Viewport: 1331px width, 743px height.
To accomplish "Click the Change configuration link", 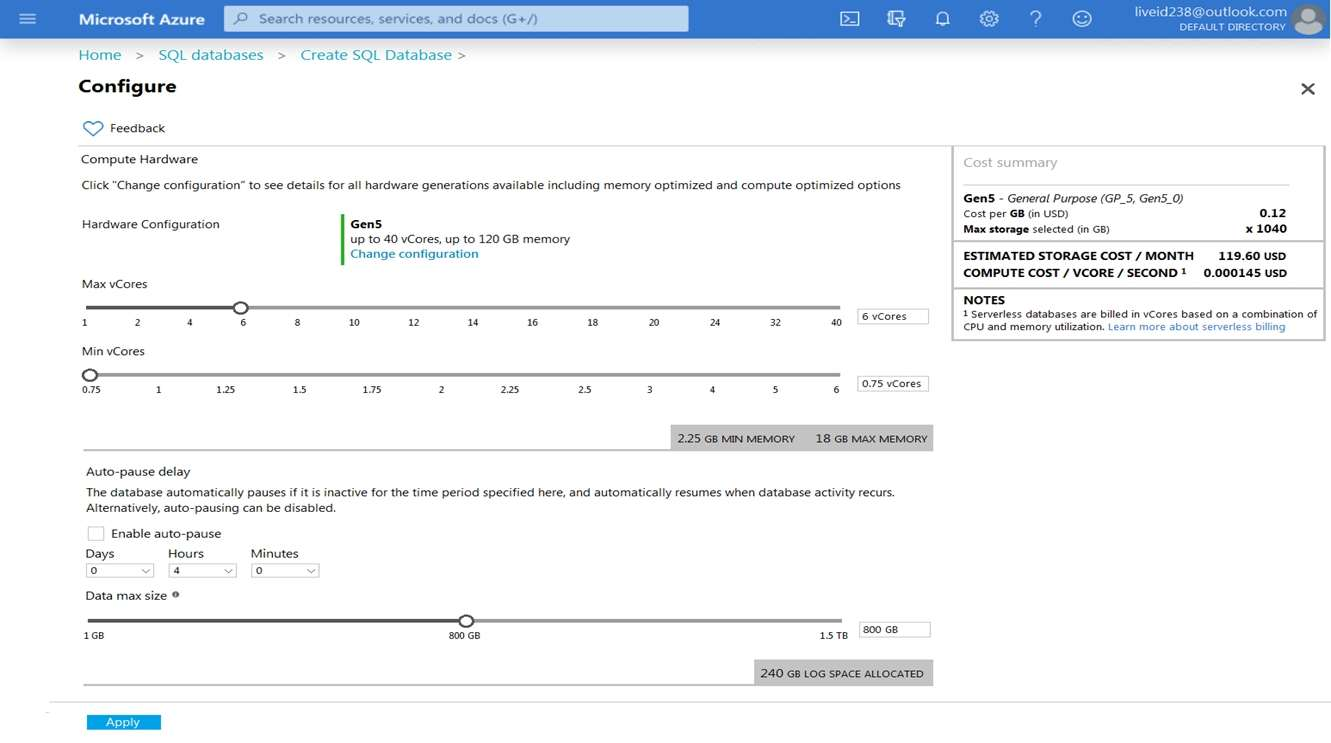I will 414,254.
